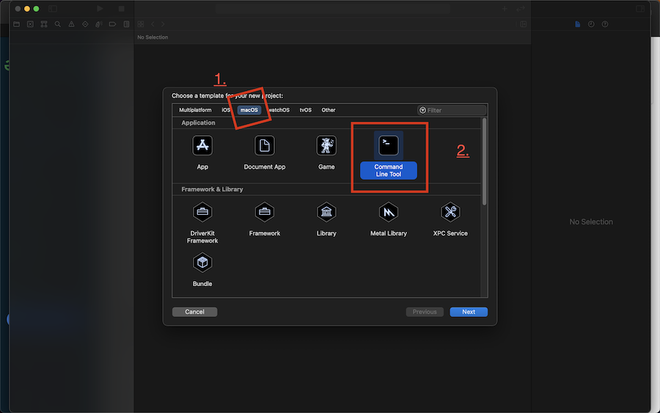660x413 pixels.
Task: Pick the Game template
Action: point(326,146)
